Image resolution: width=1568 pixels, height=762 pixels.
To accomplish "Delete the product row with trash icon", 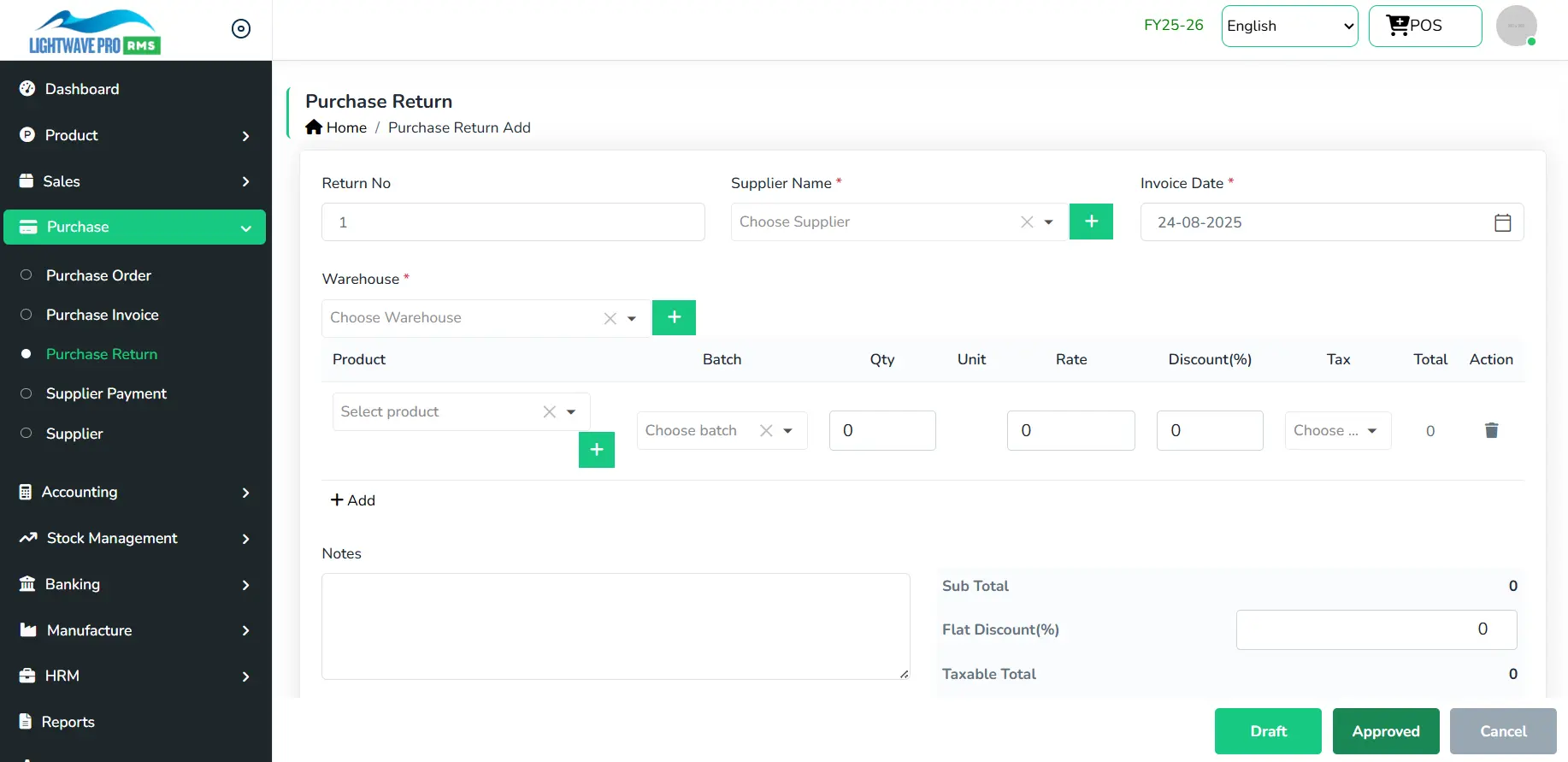I will point(1491,430).
